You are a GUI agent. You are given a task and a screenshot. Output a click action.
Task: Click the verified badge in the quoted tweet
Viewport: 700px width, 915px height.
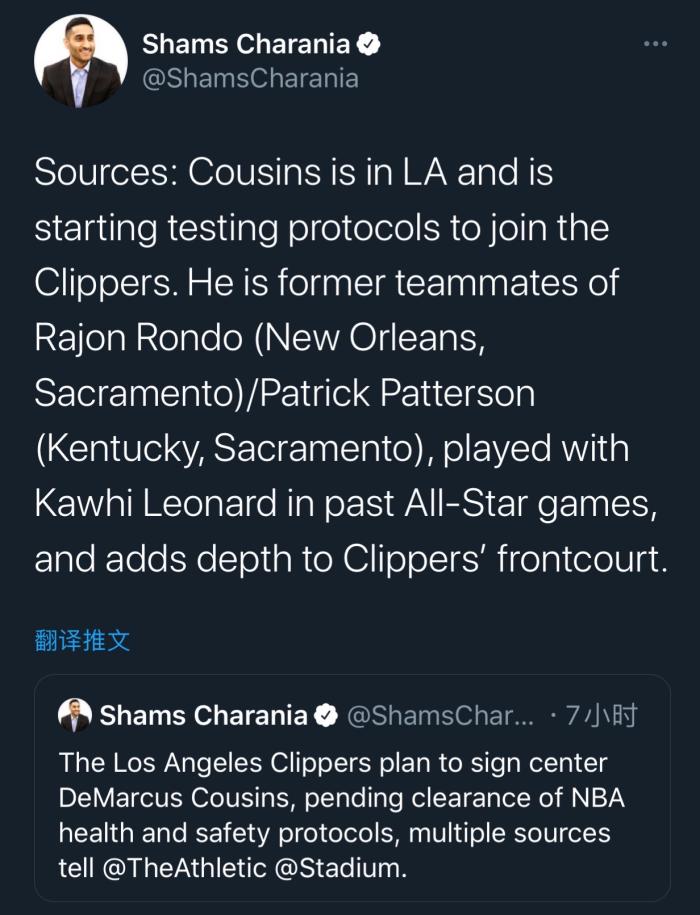click(x=326, y=715)
